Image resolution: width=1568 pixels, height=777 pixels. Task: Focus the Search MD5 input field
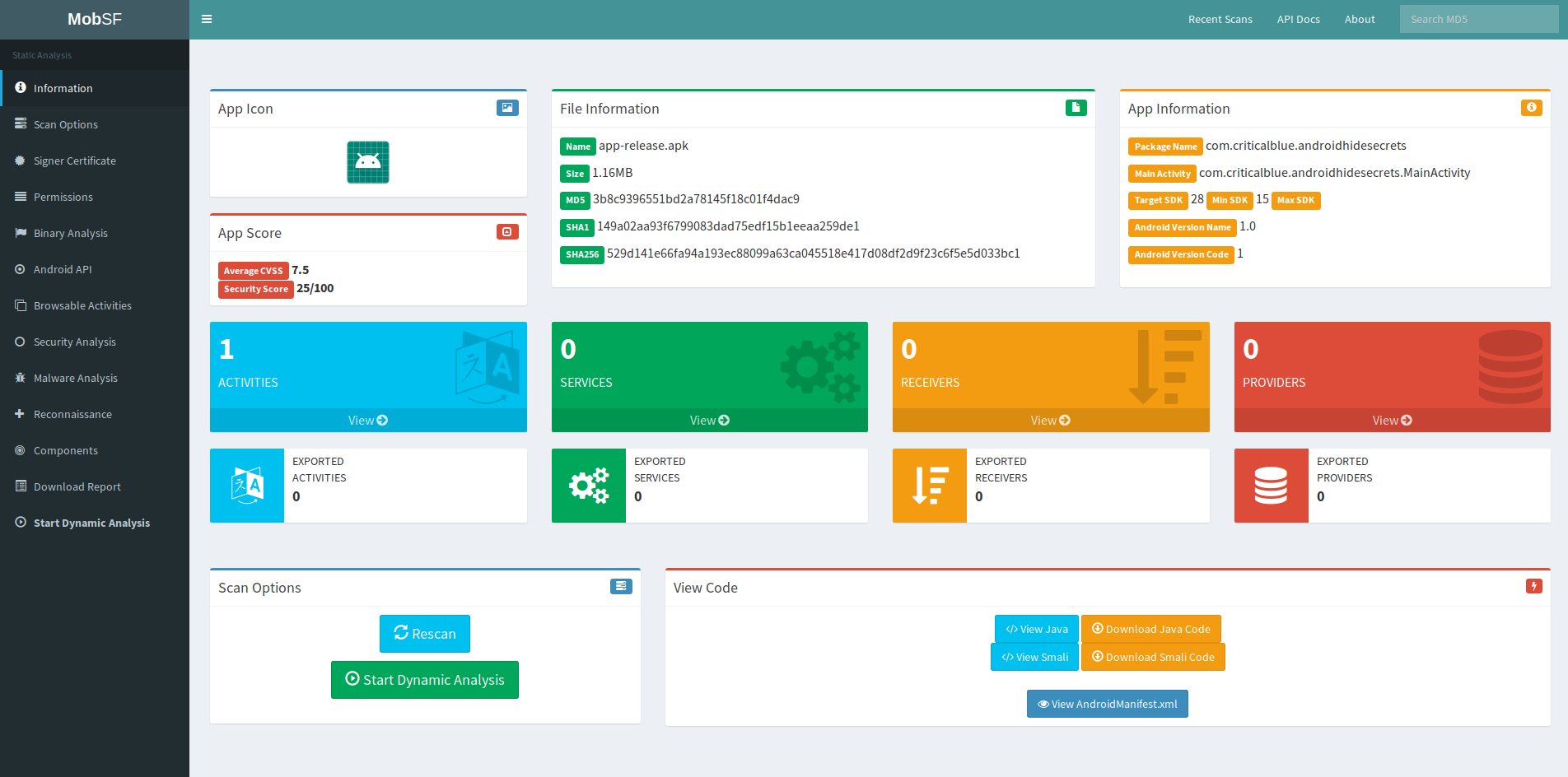pos(1478,20)
